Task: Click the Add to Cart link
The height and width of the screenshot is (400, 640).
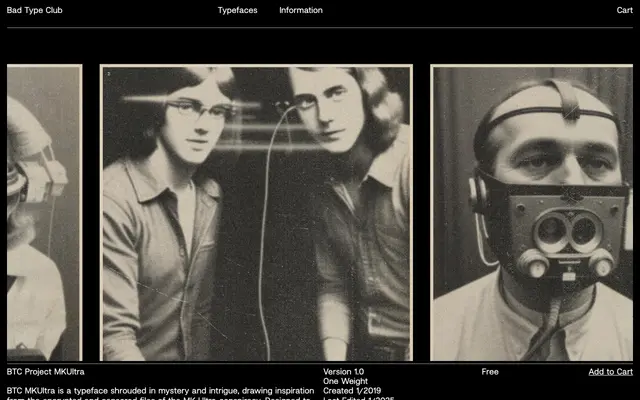Action: 611,372
